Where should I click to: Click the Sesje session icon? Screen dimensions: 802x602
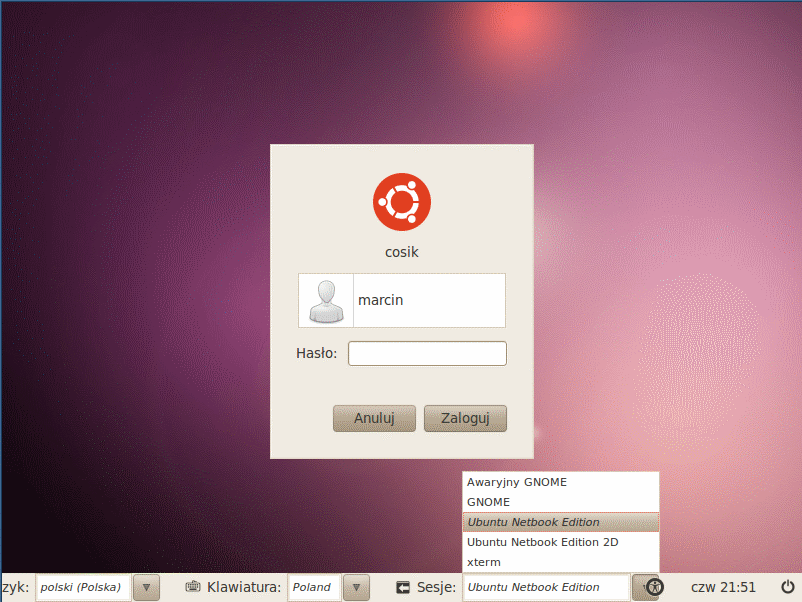[x=403, y=587]
